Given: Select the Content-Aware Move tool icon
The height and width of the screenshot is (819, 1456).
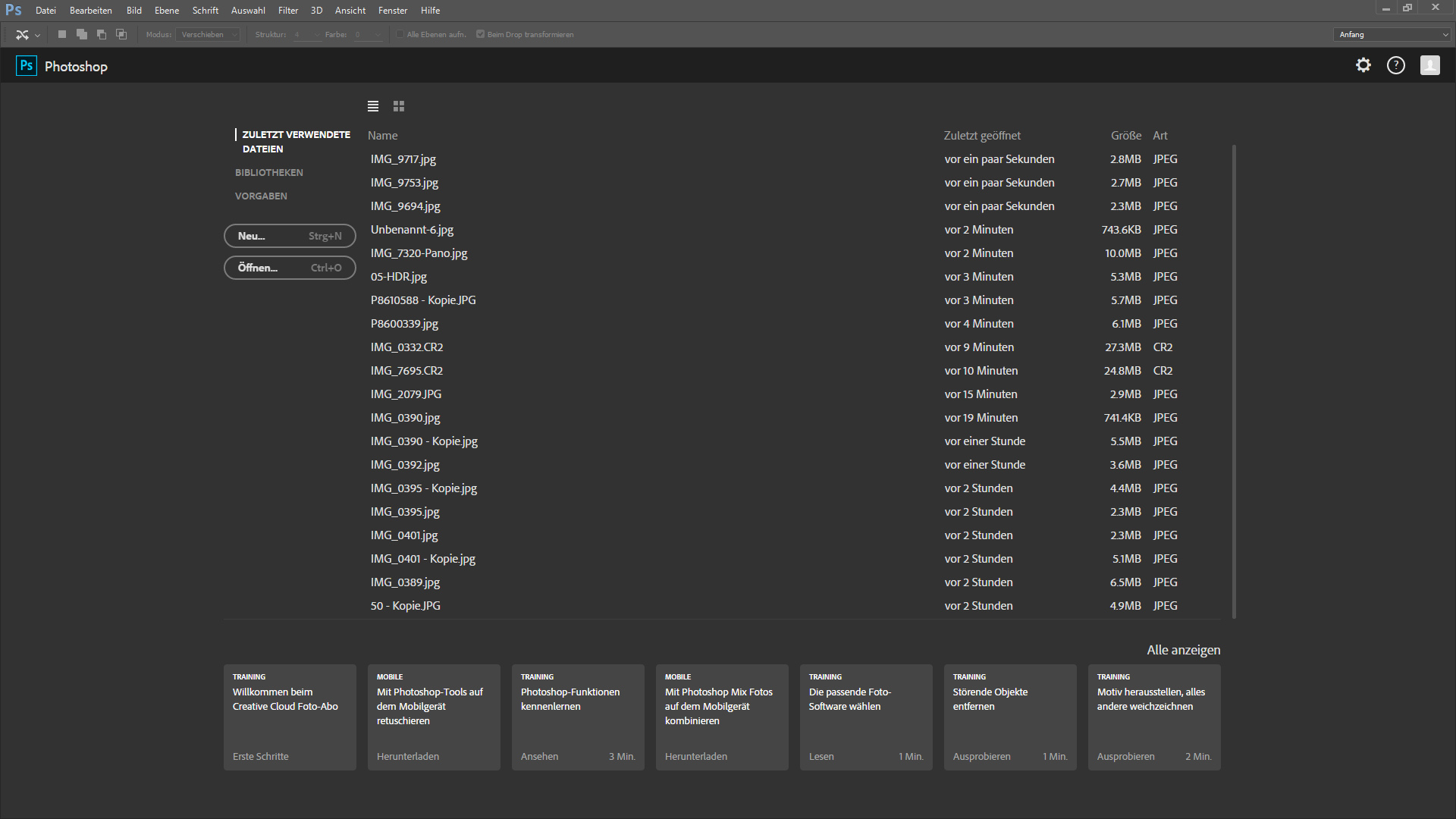Looking at the screenshot, I should pyautogui.click(x=22, y=34).
